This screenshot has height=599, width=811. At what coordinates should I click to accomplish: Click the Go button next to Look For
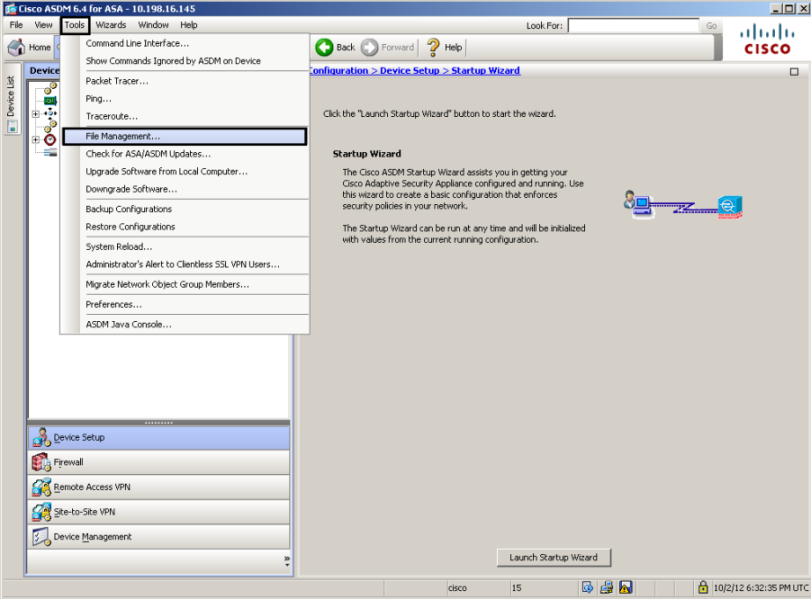pos(711,25)
